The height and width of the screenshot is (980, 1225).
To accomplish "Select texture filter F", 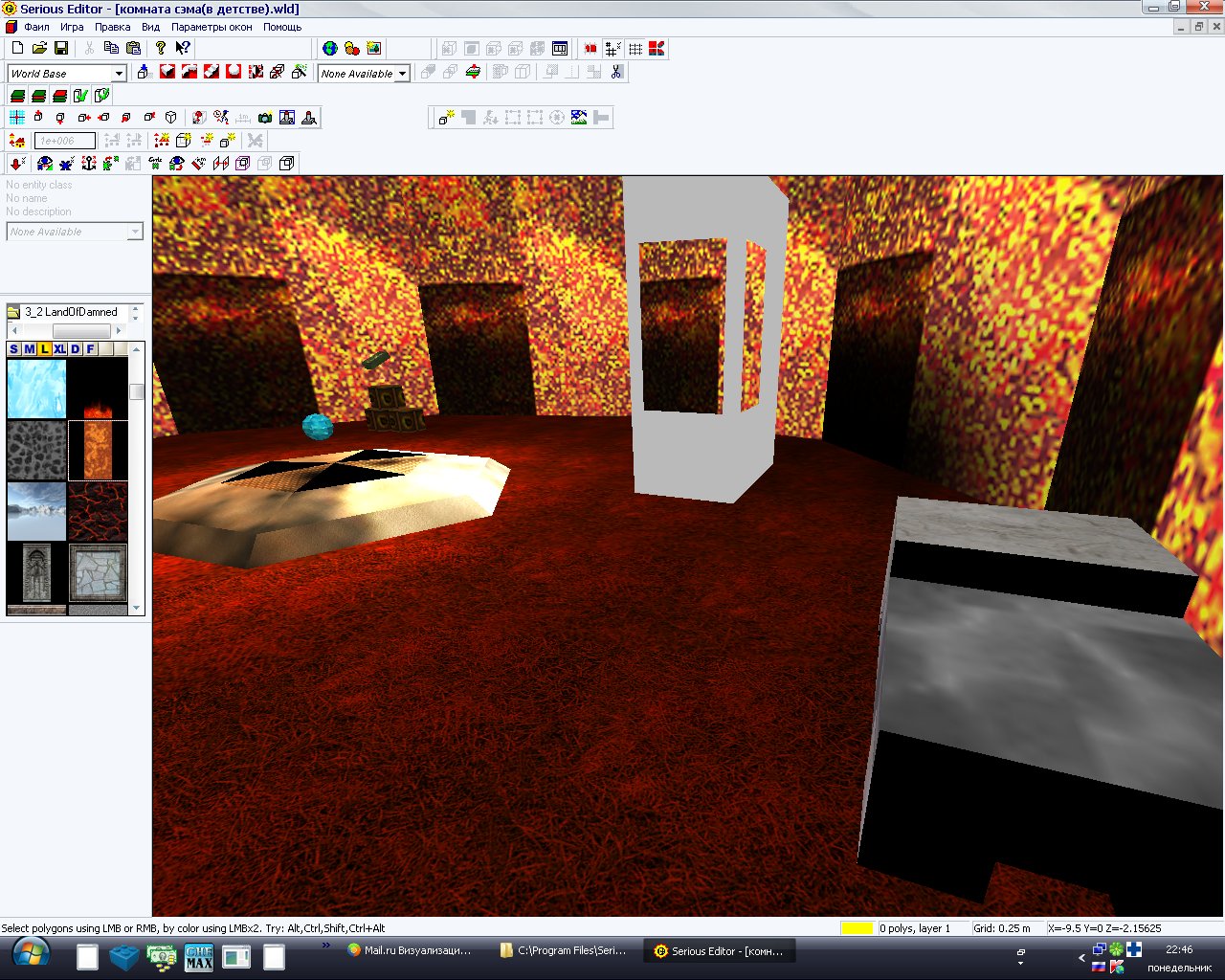I will [x=90, y=349].
